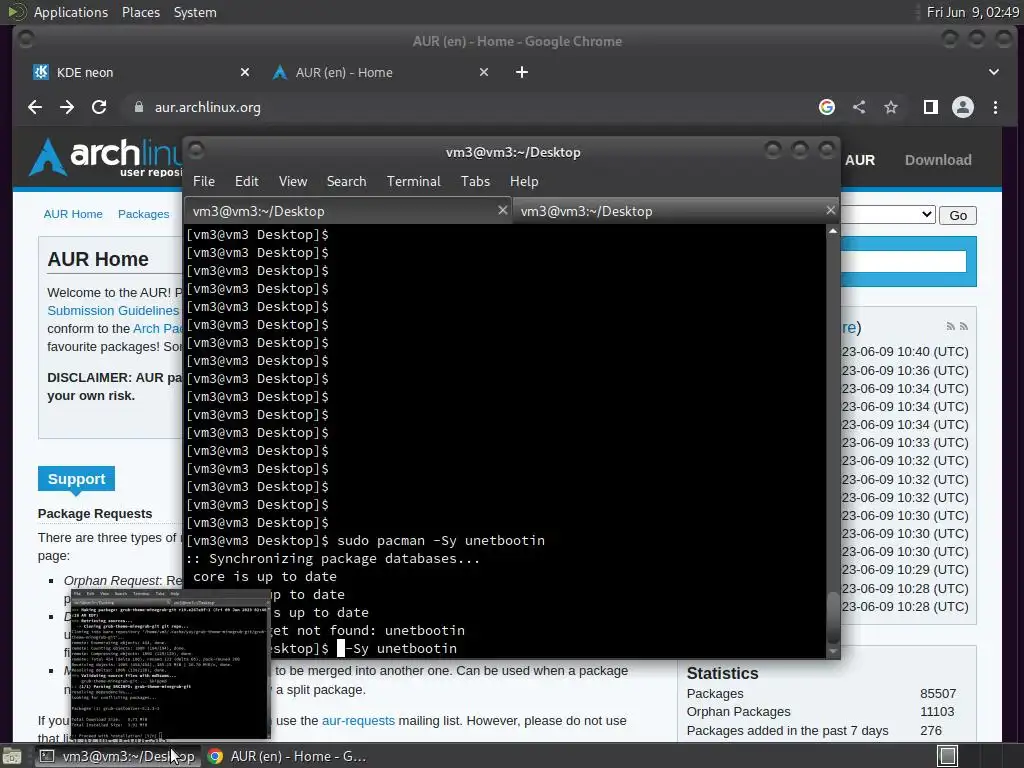
Task: Click the terminal scrollbar thumb
Action: pos(833,617)
